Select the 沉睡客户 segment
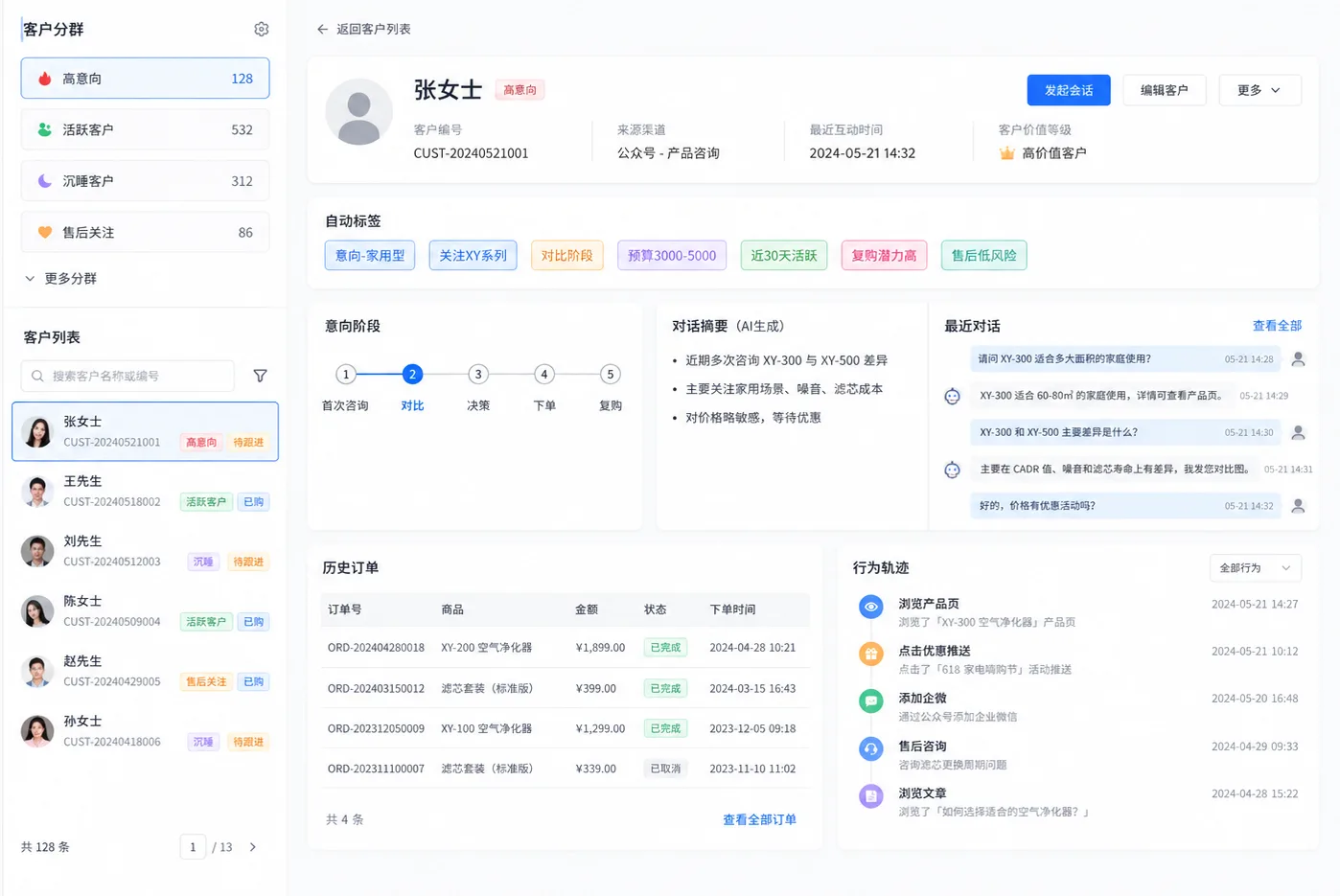The image size is (1340, 896). point(145,180)
